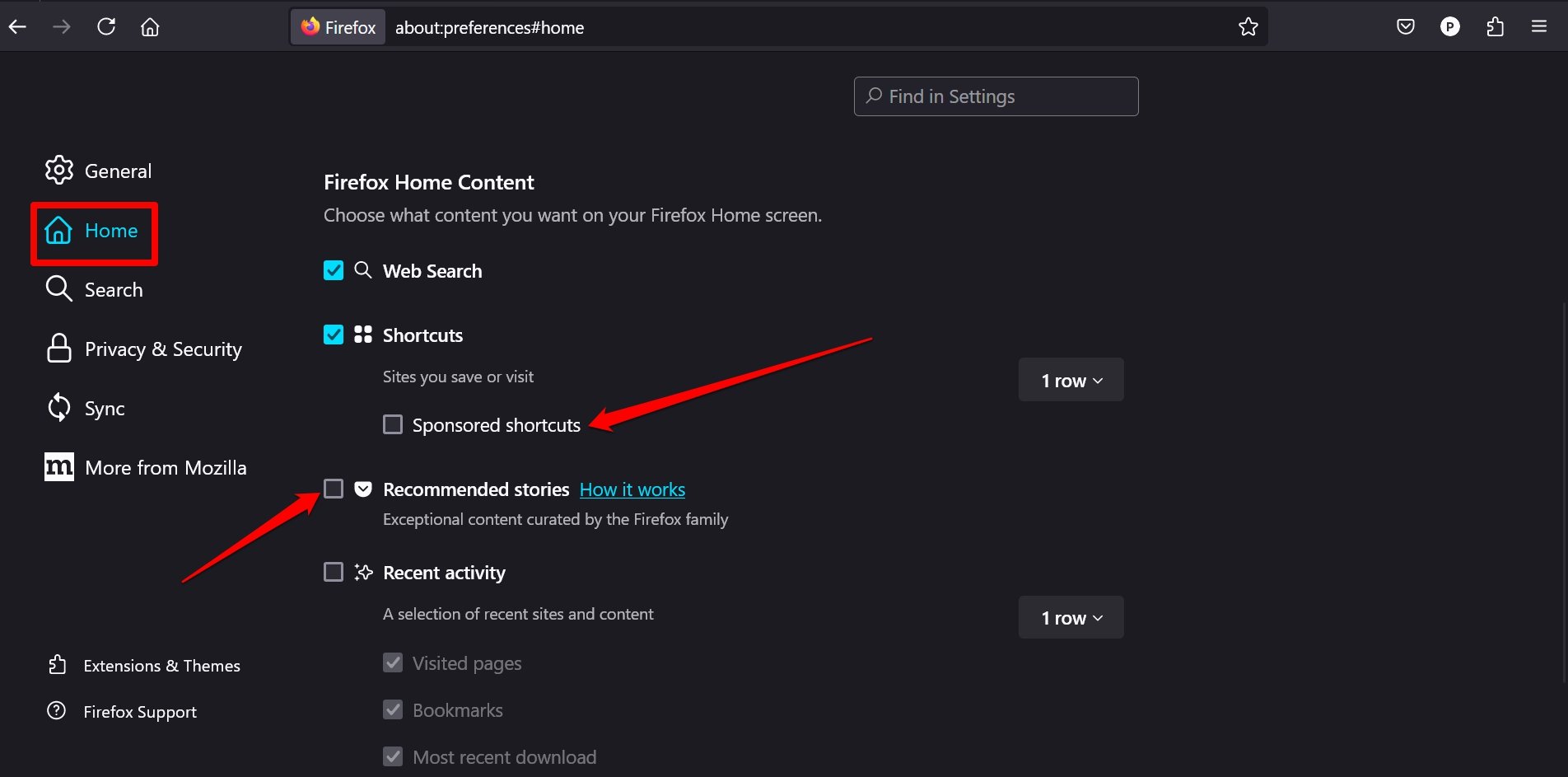This screenshot has height=777, width=1568.
Task: Open the Extensions & Themes link
Action: tap(161, 666)
